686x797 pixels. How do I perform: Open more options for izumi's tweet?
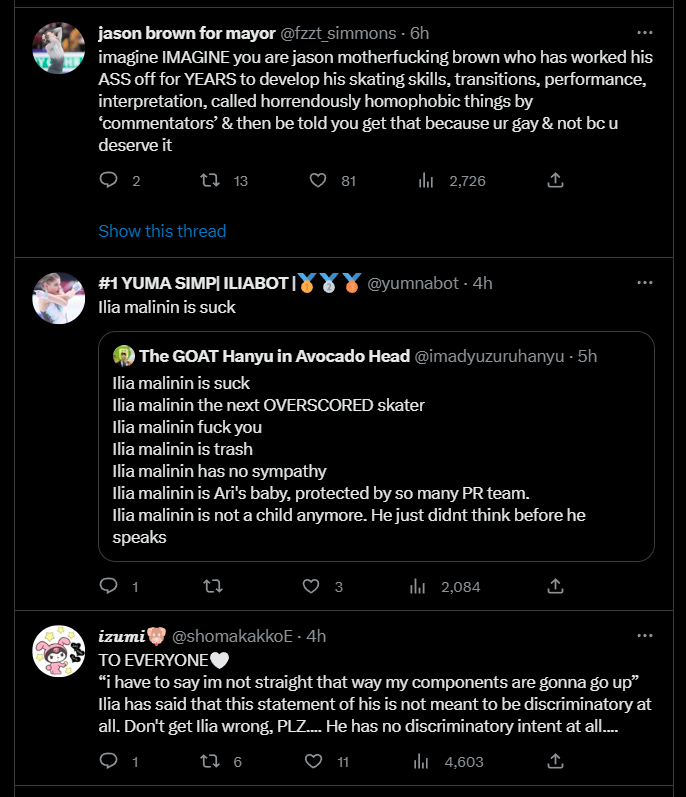pos(645,636)
